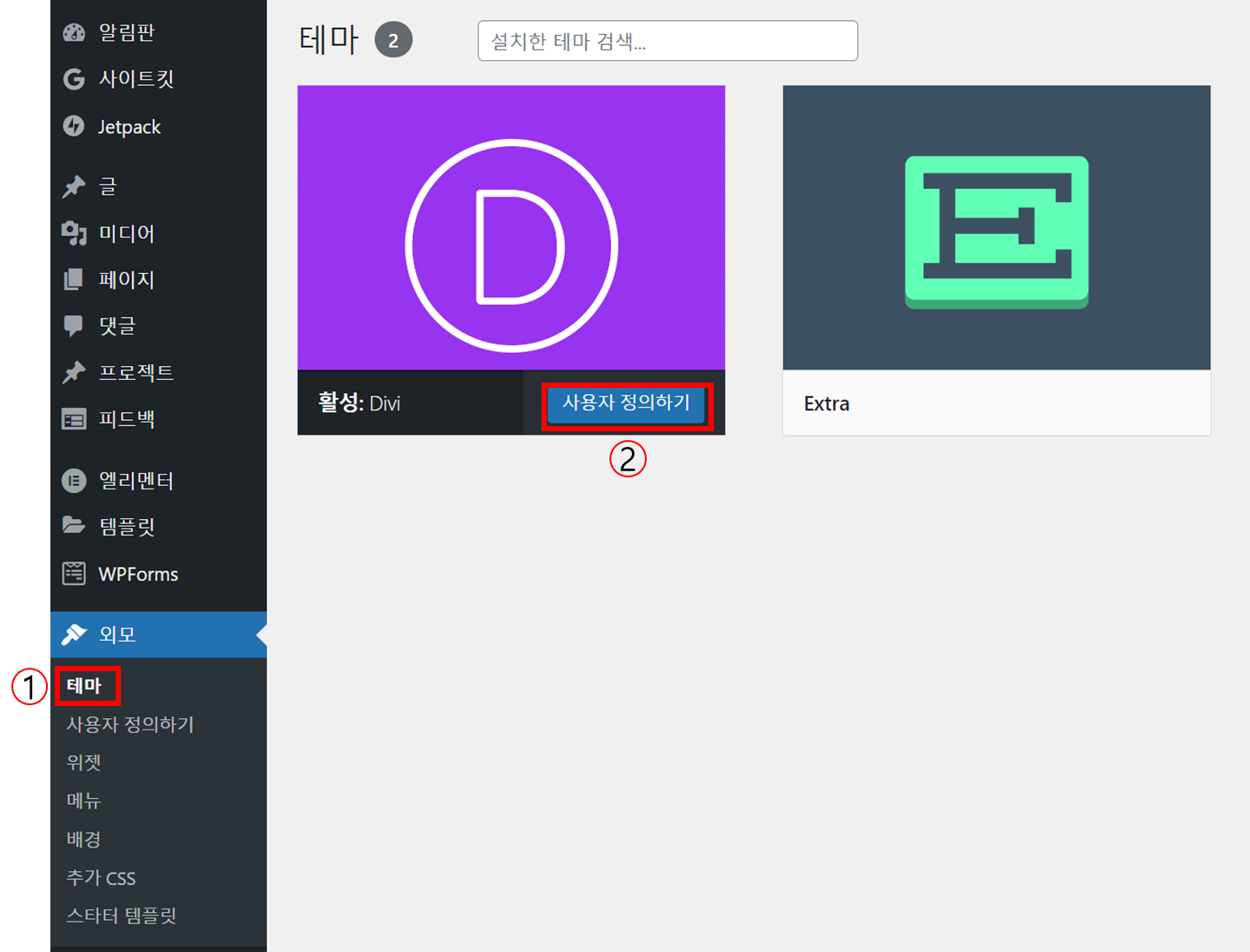1250x952 pixels.
Task: Click the WPForms form icon
Action: pos(74,574)
